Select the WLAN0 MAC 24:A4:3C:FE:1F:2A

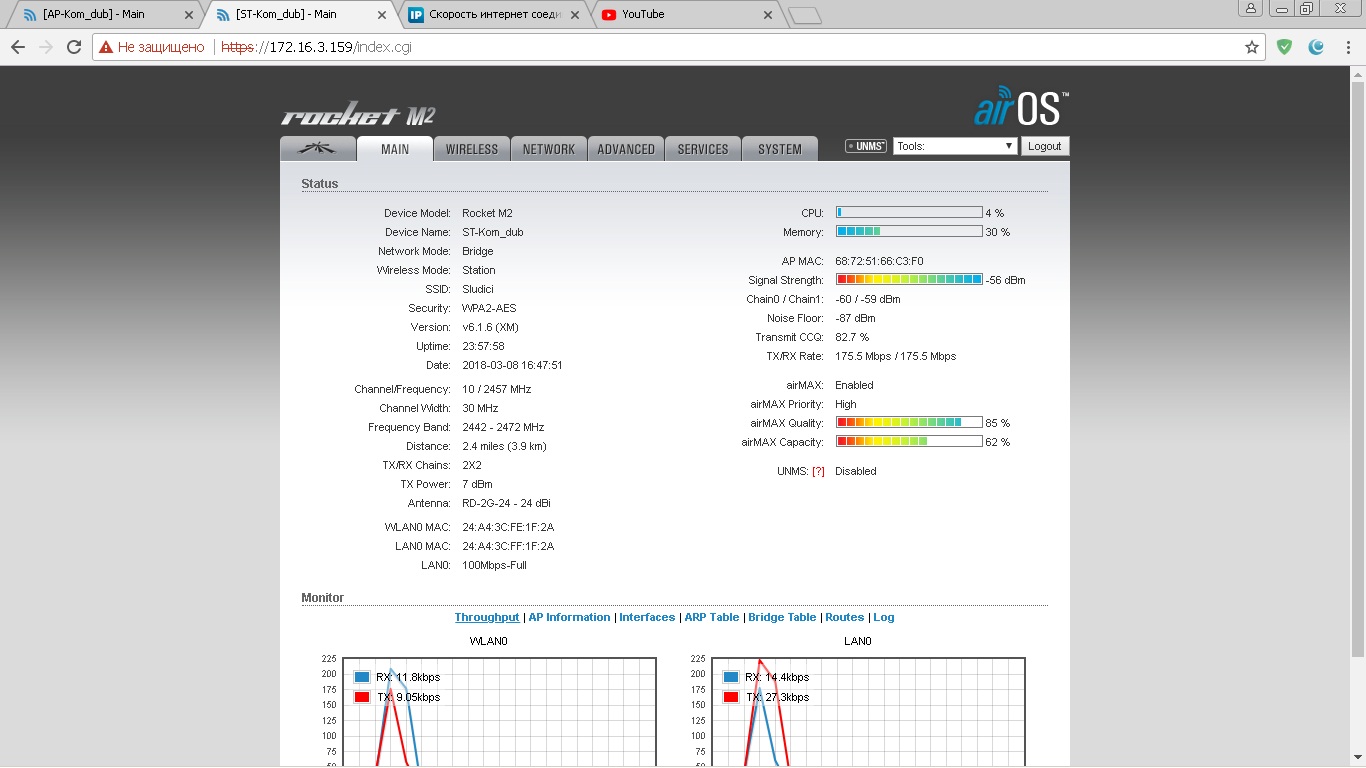[508, 527]
